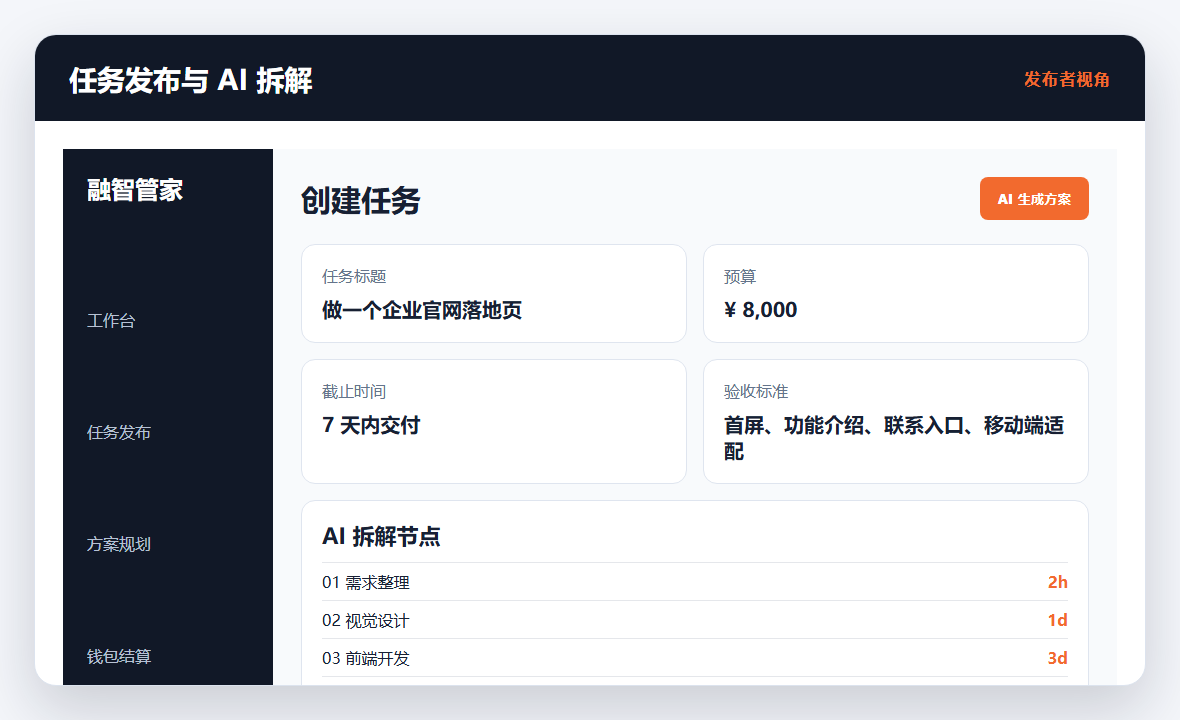Click the 验收标准 field text
The image size is (1180, 720).
[893, 438]
